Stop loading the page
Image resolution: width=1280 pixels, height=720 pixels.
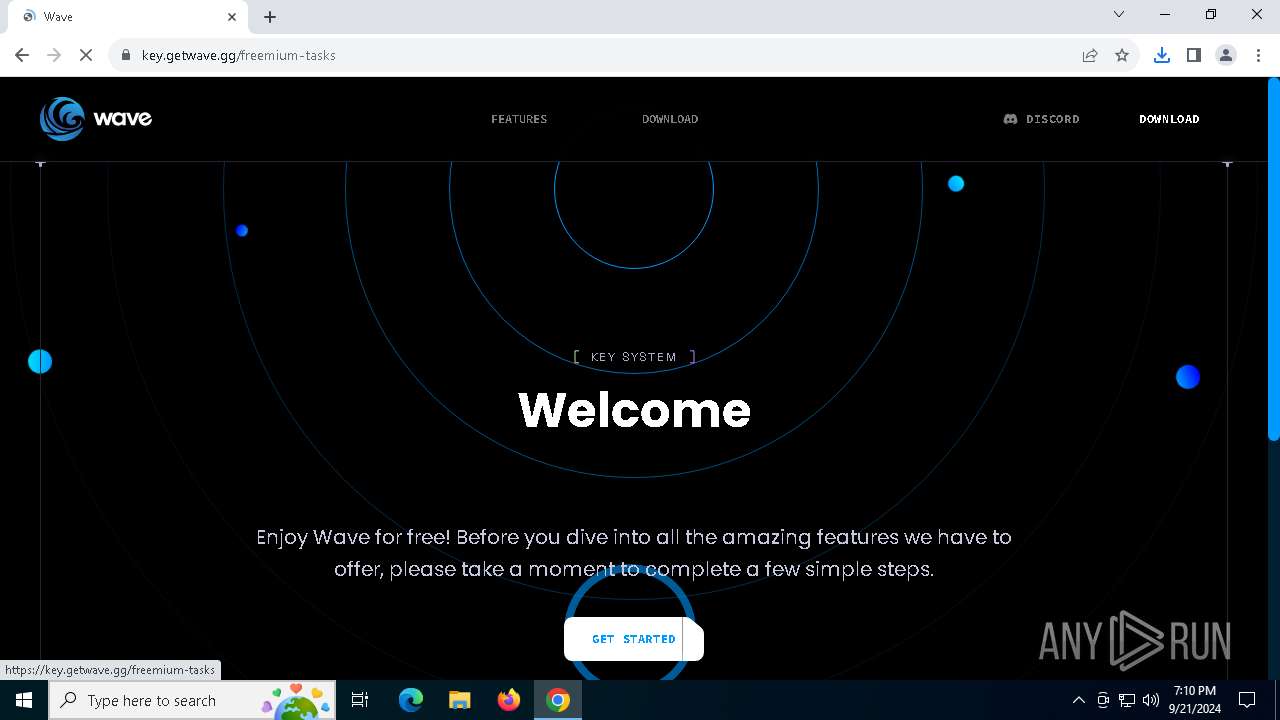86,55
